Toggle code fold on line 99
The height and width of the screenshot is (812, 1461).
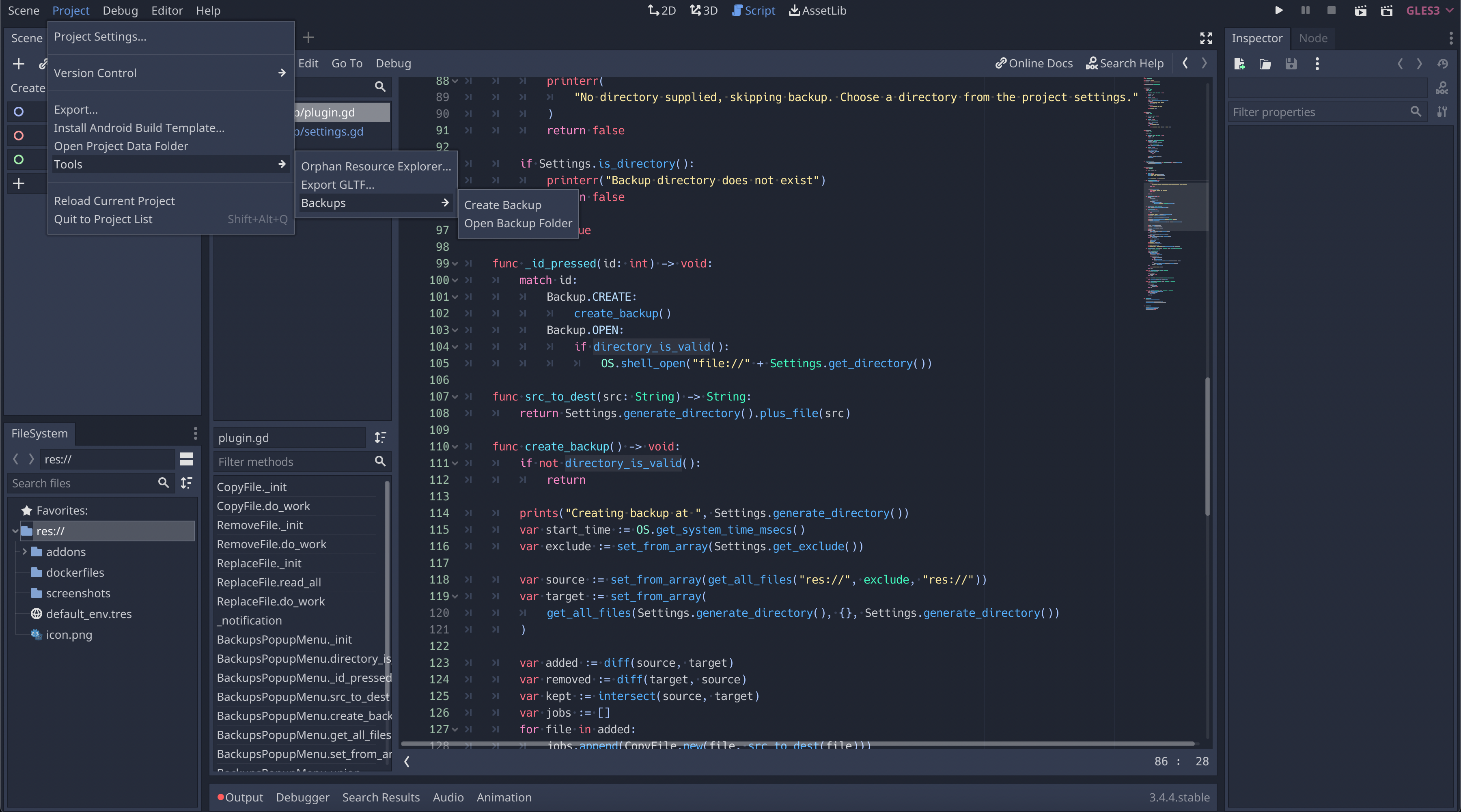(455, 264)
